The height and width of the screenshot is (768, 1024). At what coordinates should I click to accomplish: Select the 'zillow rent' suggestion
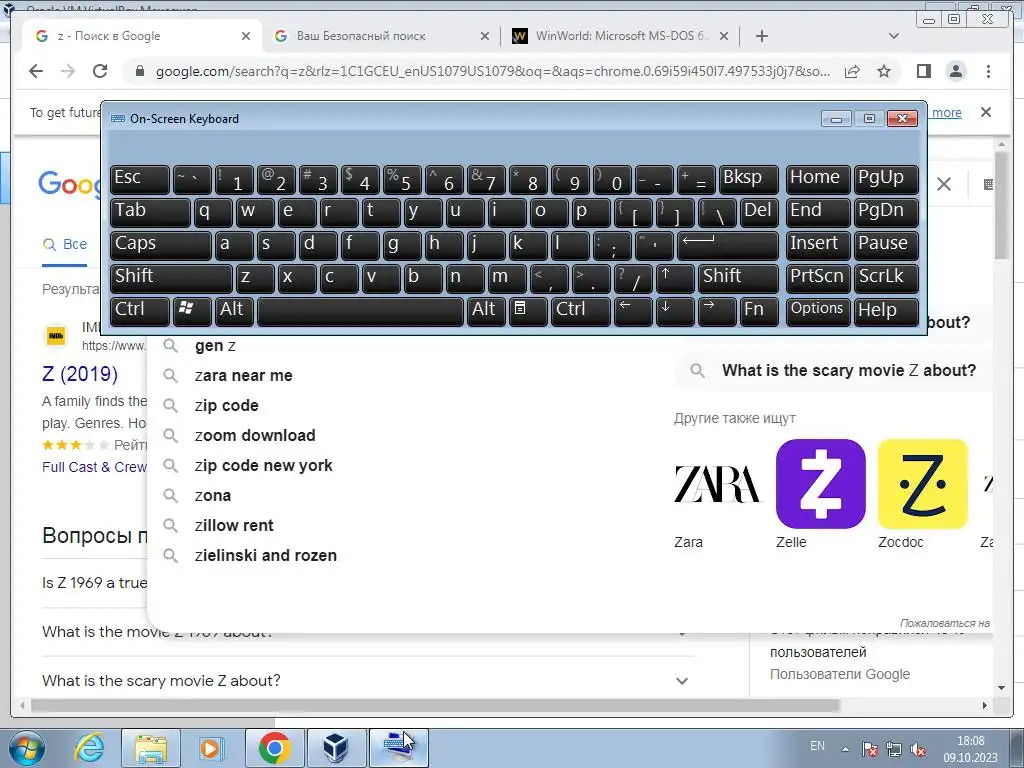[234, 526]
